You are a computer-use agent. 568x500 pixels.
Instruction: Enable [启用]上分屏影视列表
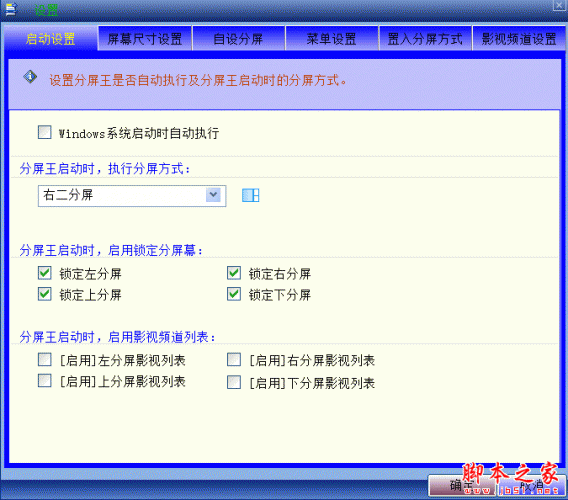pos(45,381)
